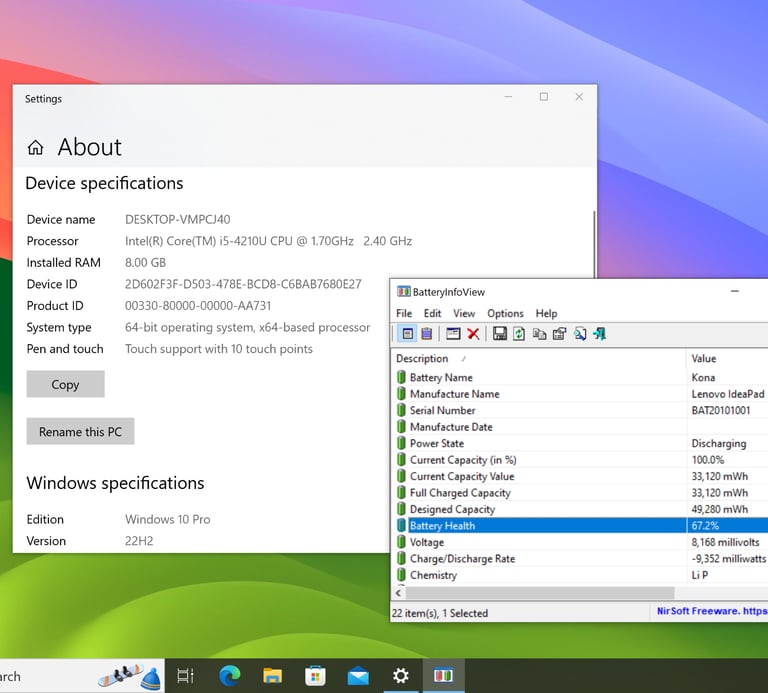Open Microsoft Store from the taskbar
Viewport: 768px width, 693px height.
click(315, 676)
